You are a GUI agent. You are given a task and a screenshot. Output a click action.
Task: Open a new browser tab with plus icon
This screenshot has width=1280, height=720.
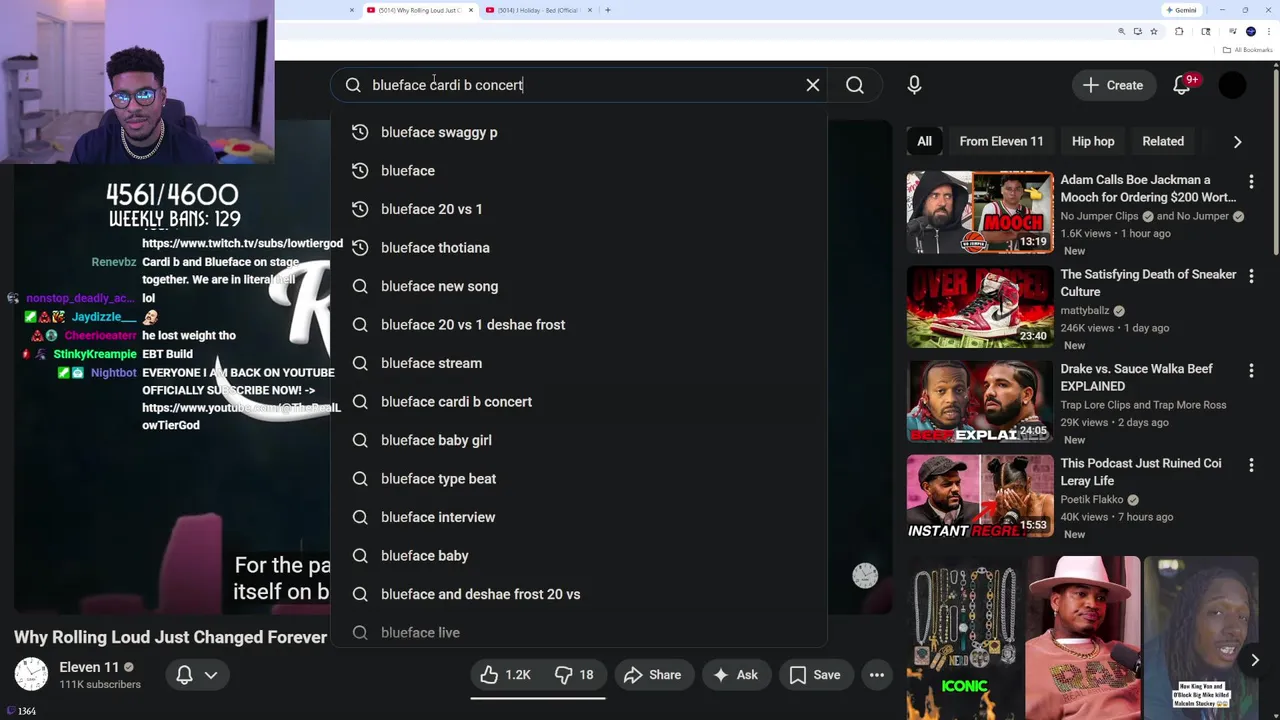608,10
